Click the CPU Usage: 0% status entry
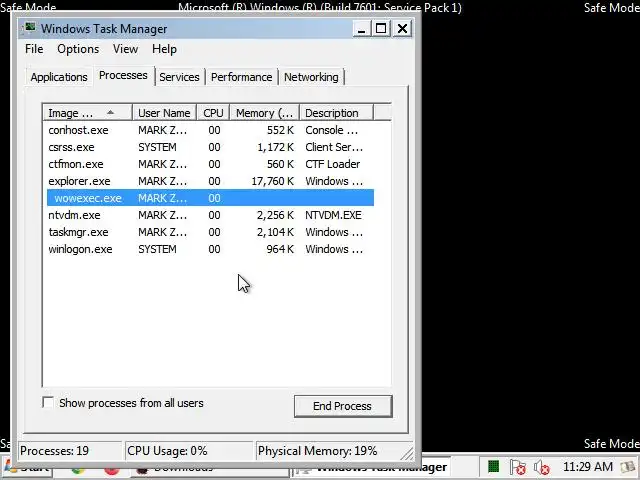This screenshot has height=480, width=640. (x=189, y=451)
